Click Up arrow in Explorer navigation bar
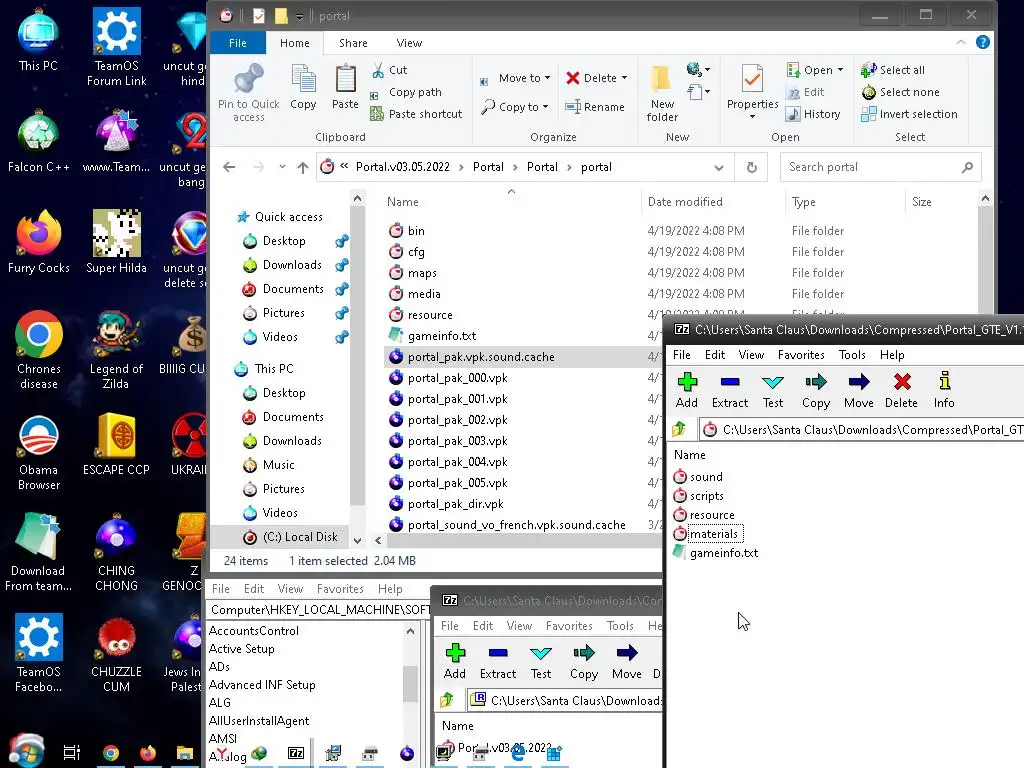The image size is (1024, 768). click(302, 167)
